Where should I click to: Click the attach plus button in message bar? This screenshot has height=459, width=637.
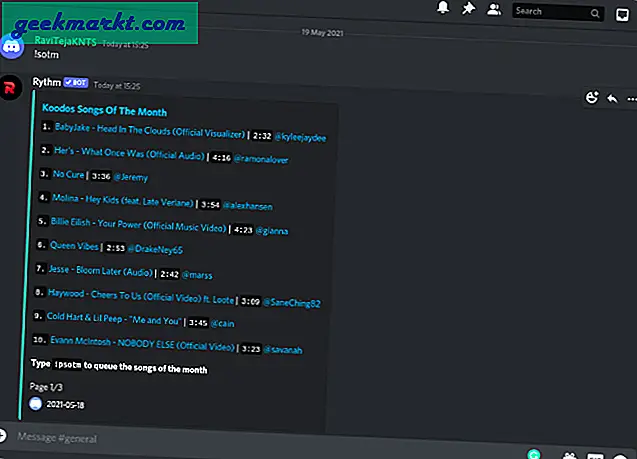click(x=2, y=435)
